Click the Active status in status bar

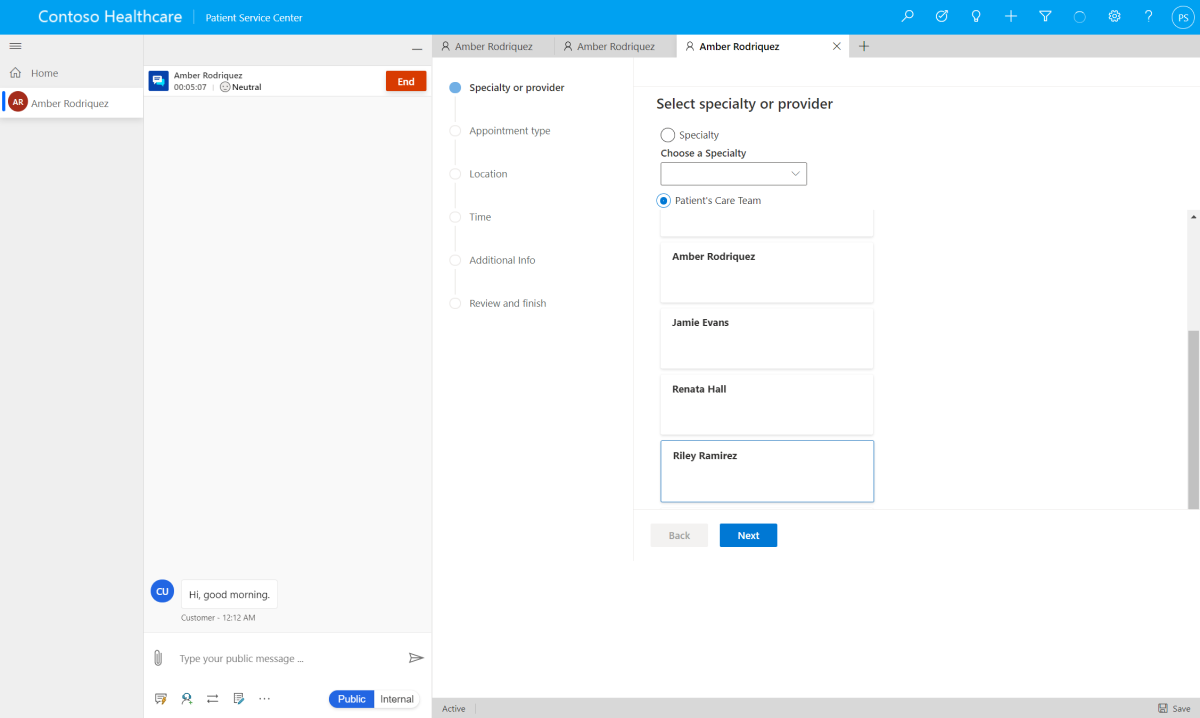point(453,708)
